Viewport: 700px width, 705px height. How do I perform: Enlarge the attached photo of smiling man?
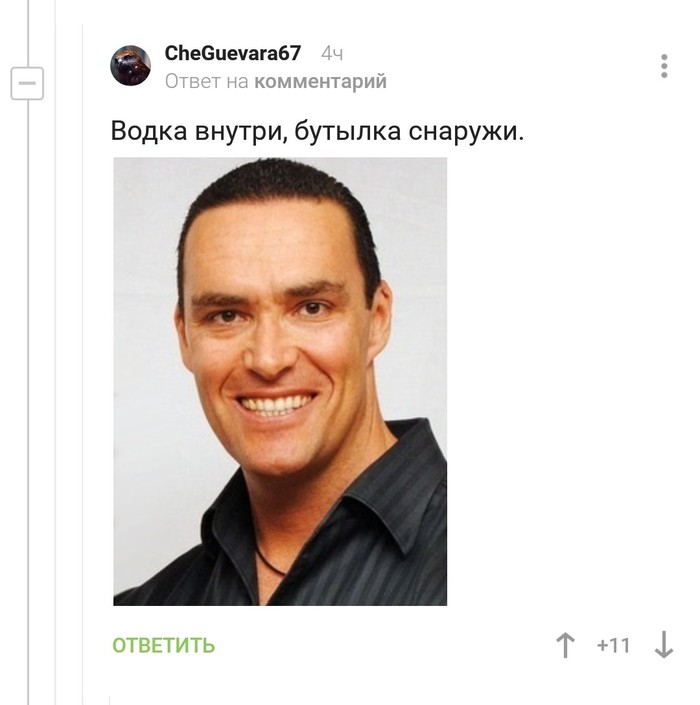(280, 381)
